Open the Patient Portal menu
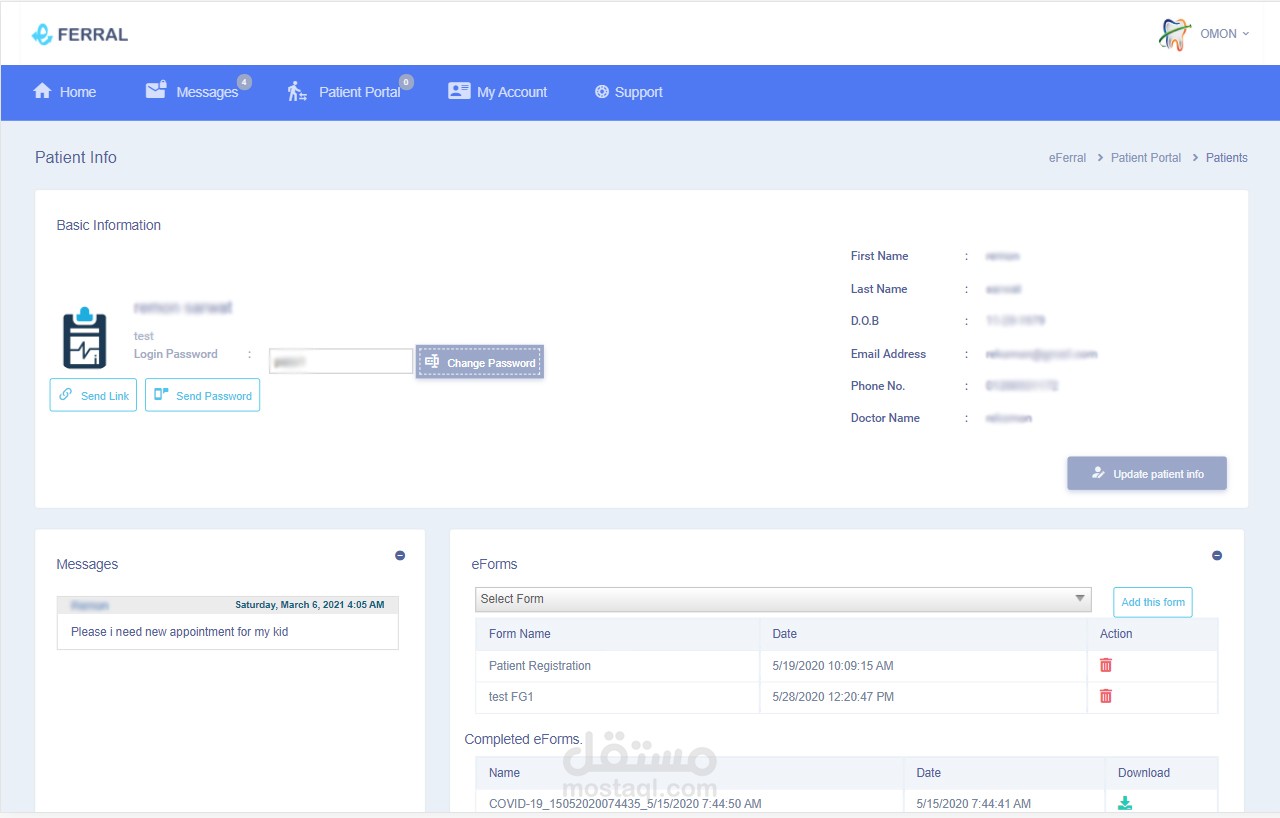1280x818 pixels. (x=344, y=92)
